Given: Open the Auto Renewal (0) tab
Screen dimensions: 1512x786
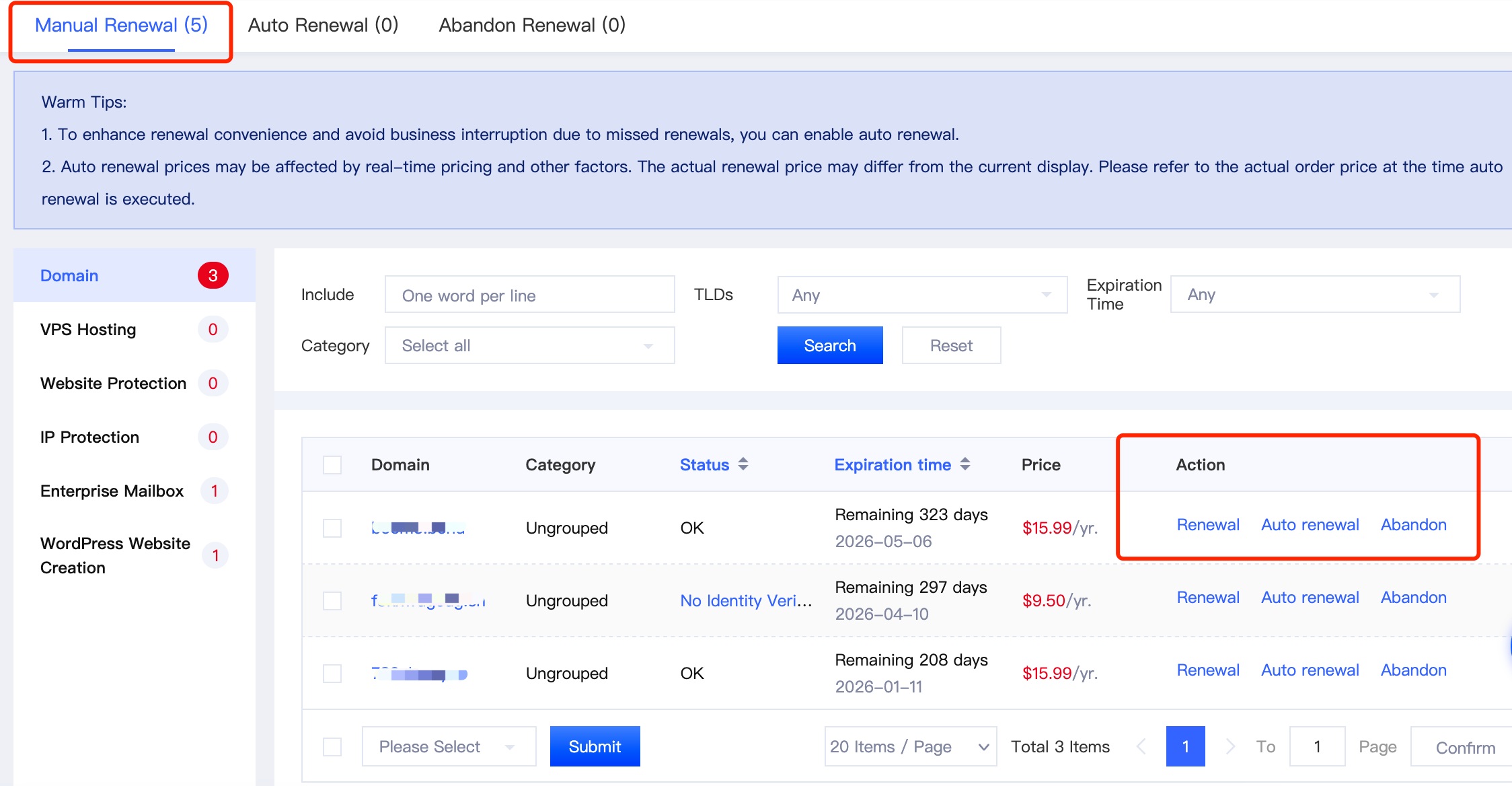Looking at the screenshot, I should [323, 26].
